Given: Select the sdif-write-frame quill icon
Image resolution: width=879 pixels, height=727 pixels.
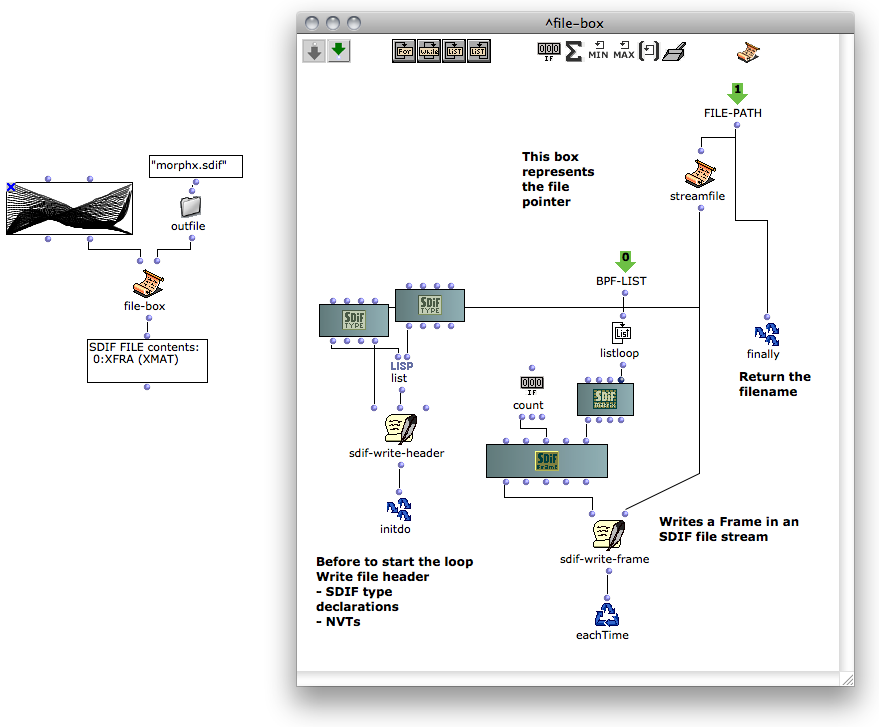Looking at the screenshot, I should pyautogui.click(x=608, y=534).
